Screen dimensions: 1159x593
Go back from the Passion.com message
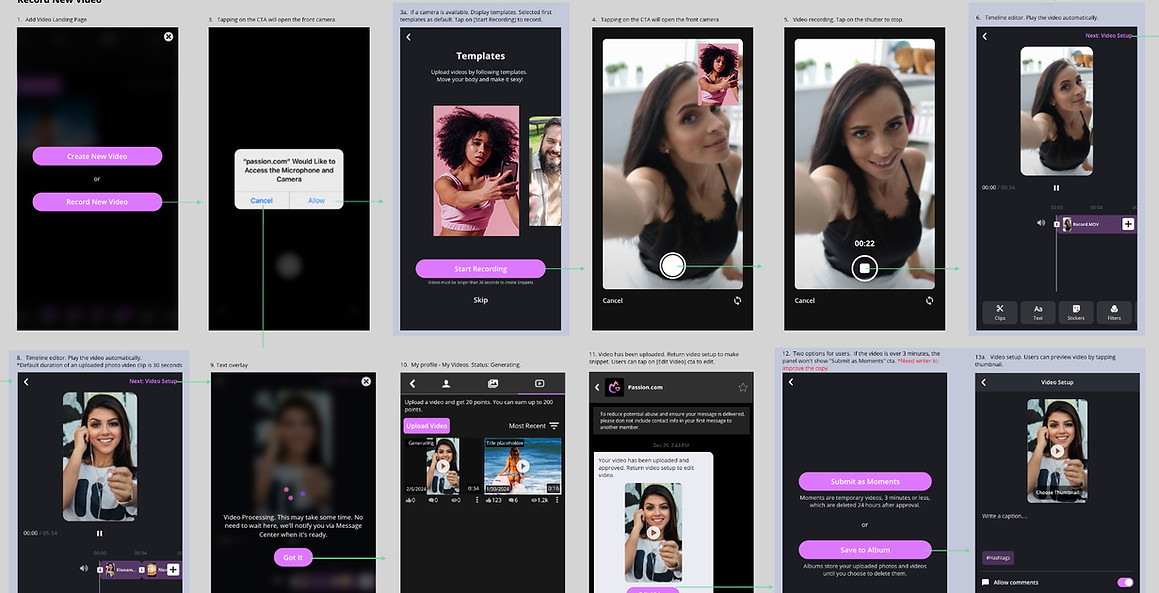pyautogui.click(x=597, y=387)
